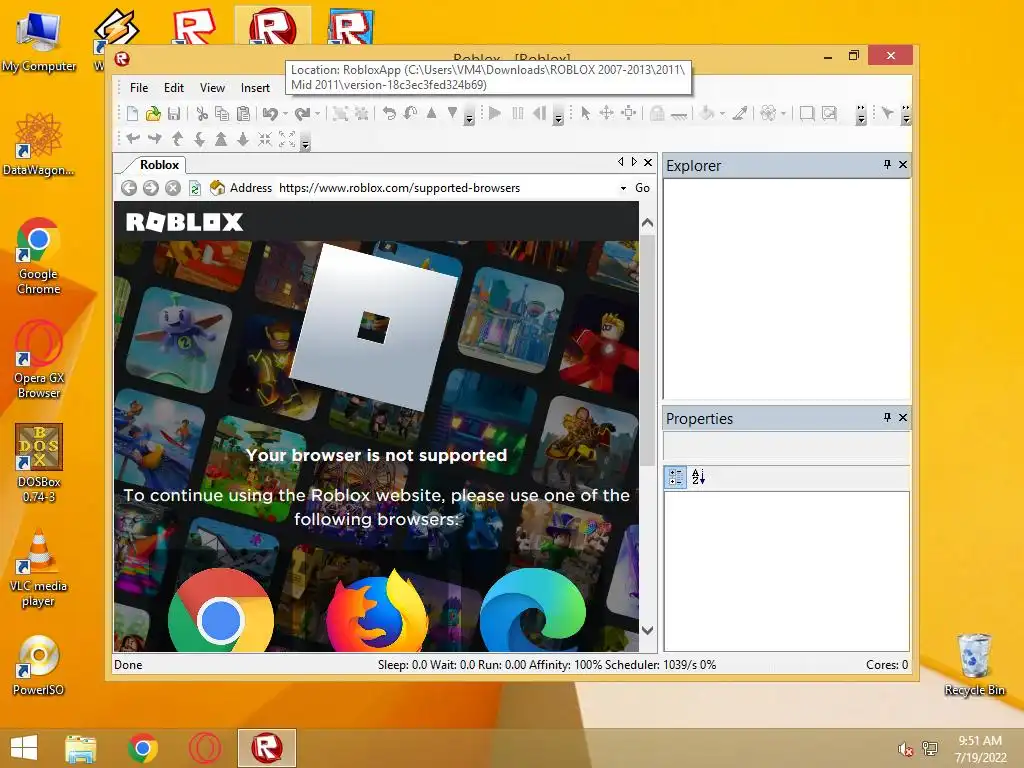Click the browser Forward arrow button
This screenshot has height=768, width=1024.
[151, 188]
